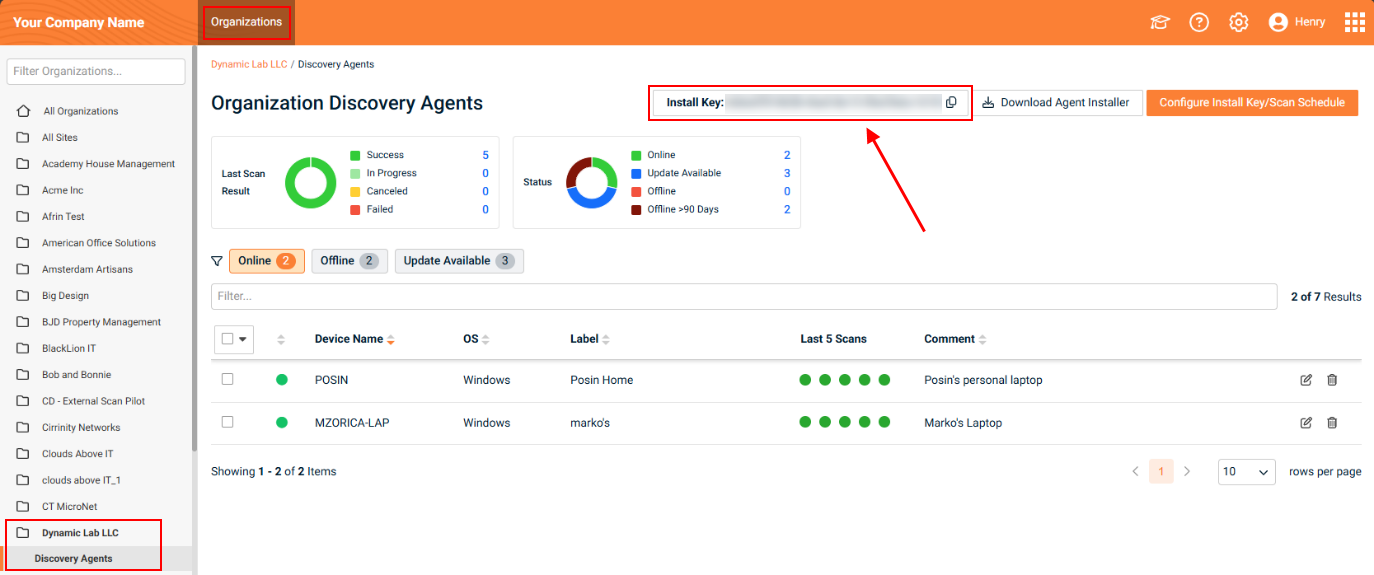Open the graduation cap training icon
Viewport: 1374px width, 575px height.
[x=1160, y=22]
